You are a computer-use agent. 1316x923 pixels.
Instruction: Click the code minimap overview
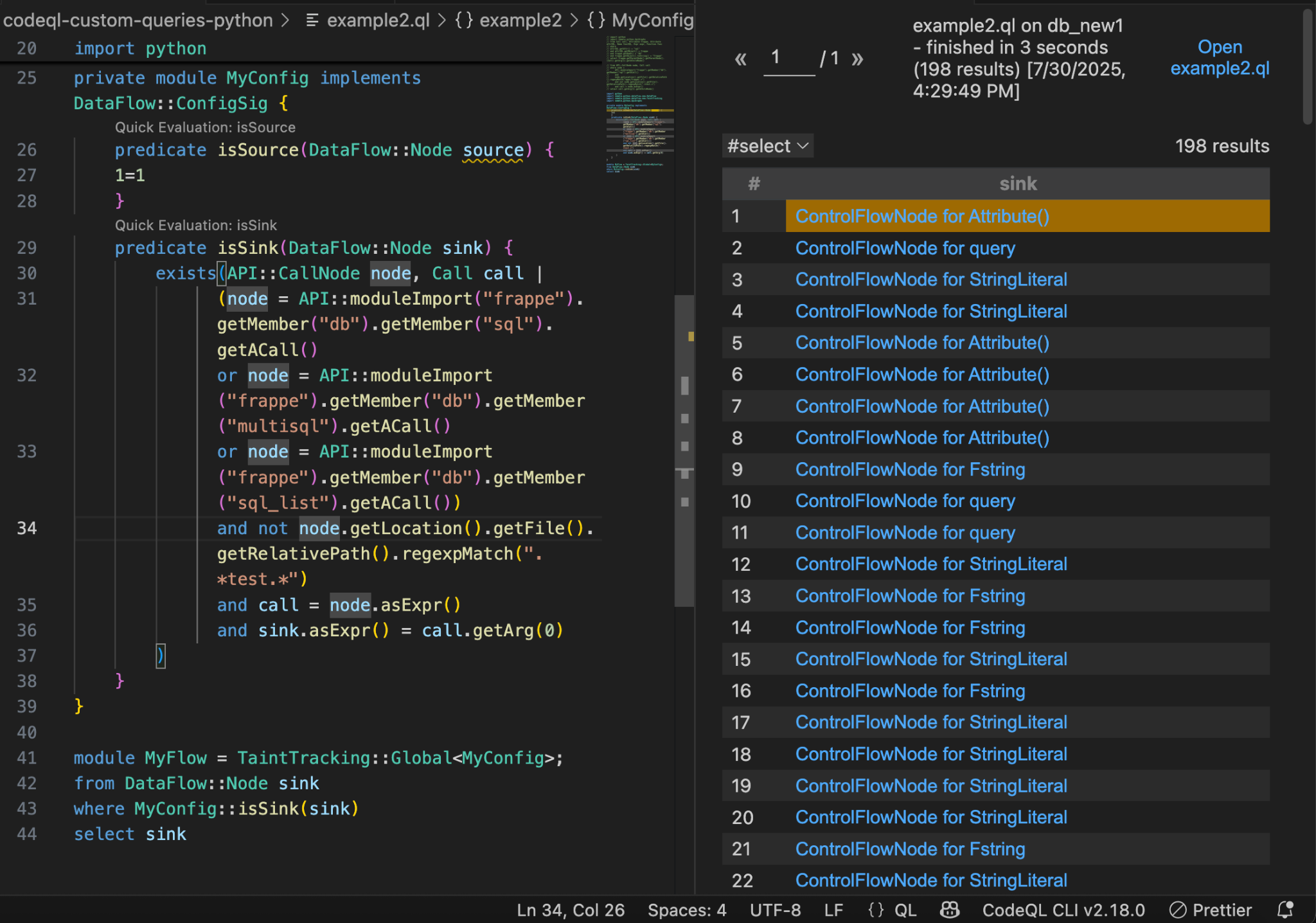tap(639, 103)
